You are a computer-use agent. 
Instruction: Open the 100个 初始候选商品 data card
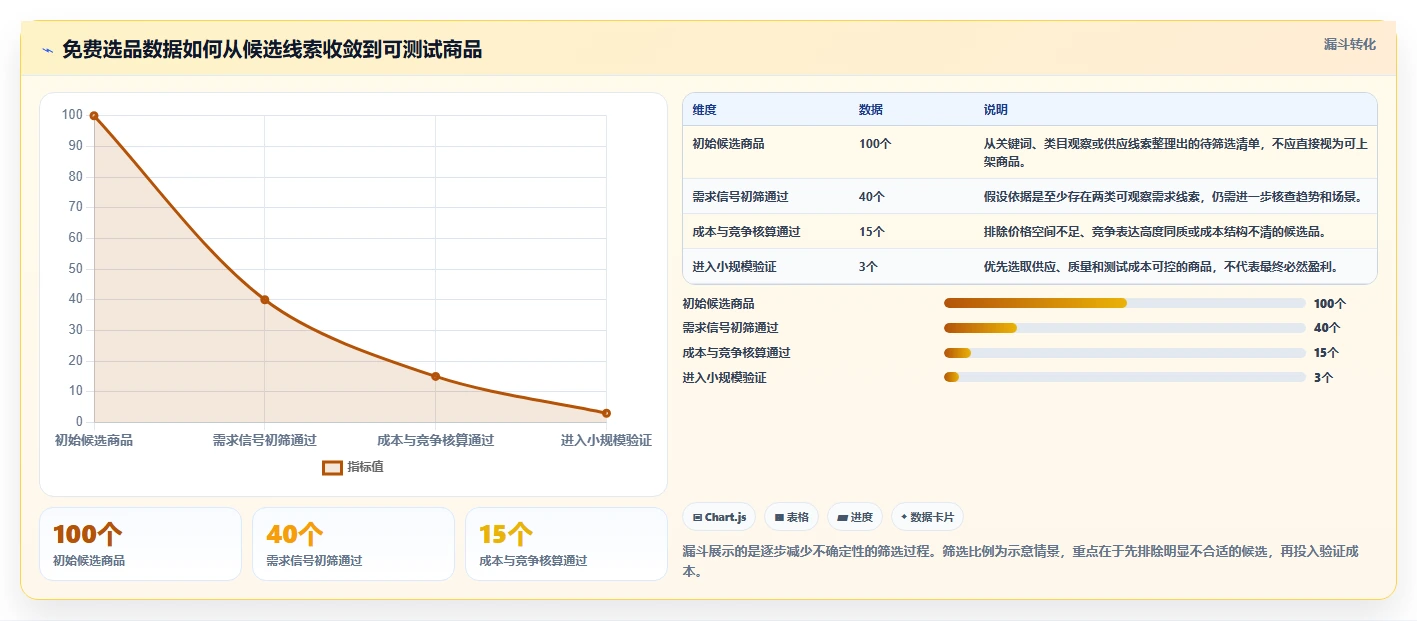pos(140,544)
